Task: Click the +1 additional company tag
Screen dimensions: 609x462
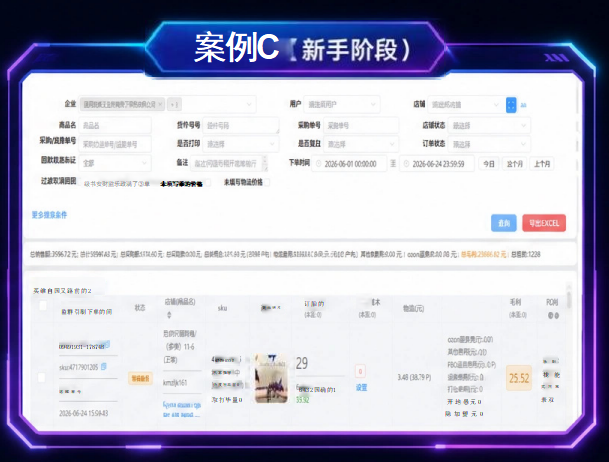Action: click(x=174, y=104)
